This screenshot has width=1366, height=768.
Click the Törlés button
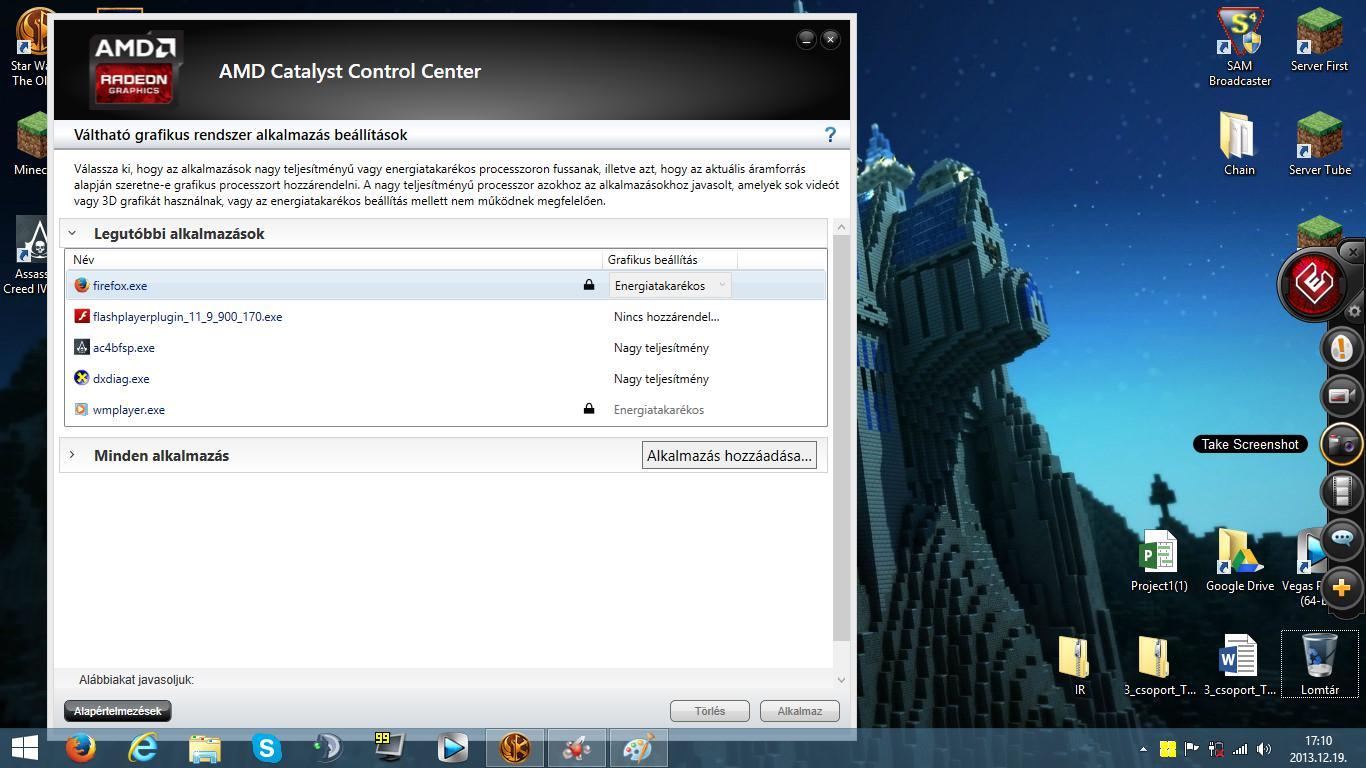pos(710,711)
